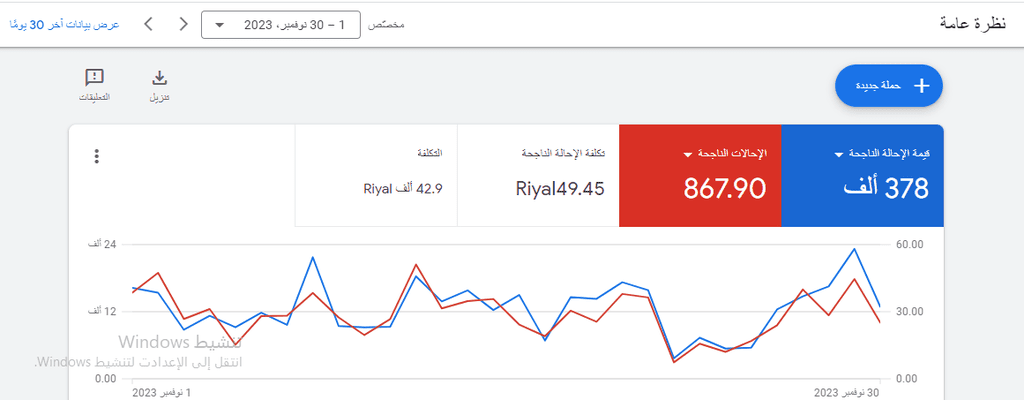Click the نظرة عامة page title

click(973, 24)
